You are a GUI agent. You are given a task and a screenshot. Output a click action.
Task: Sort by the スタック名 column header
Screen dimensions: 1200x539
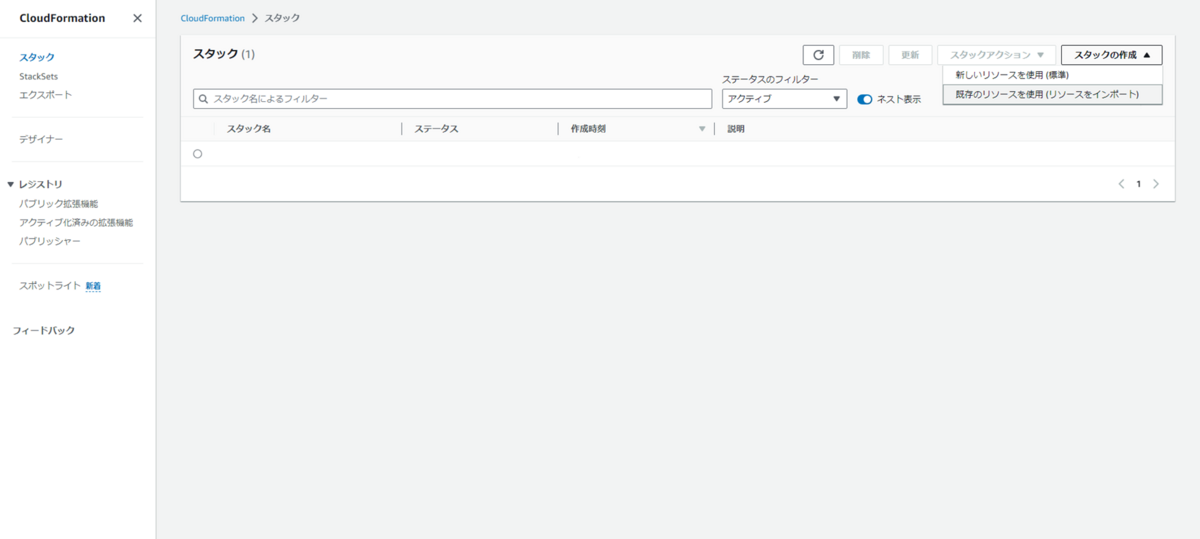pos(249,129)
